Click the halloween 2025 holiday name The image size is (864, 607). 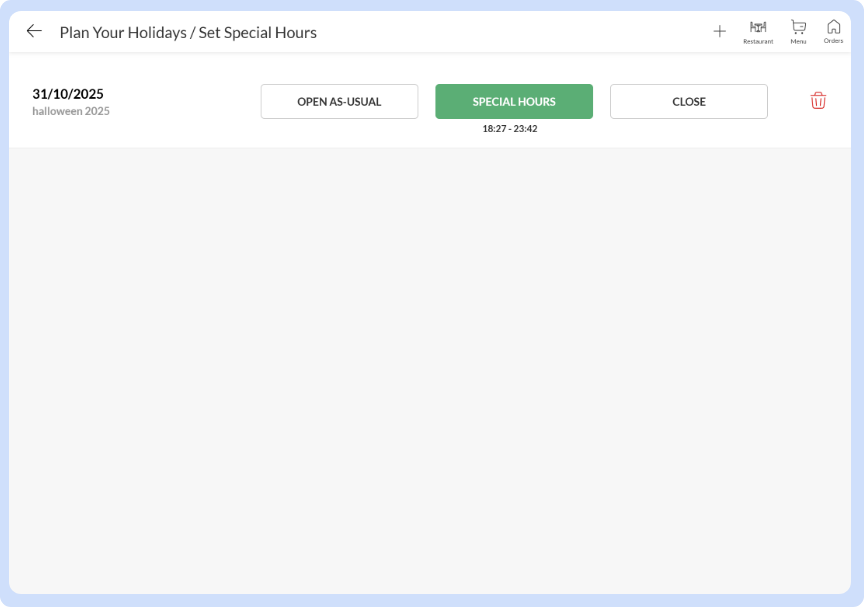(x=71, y=111)
